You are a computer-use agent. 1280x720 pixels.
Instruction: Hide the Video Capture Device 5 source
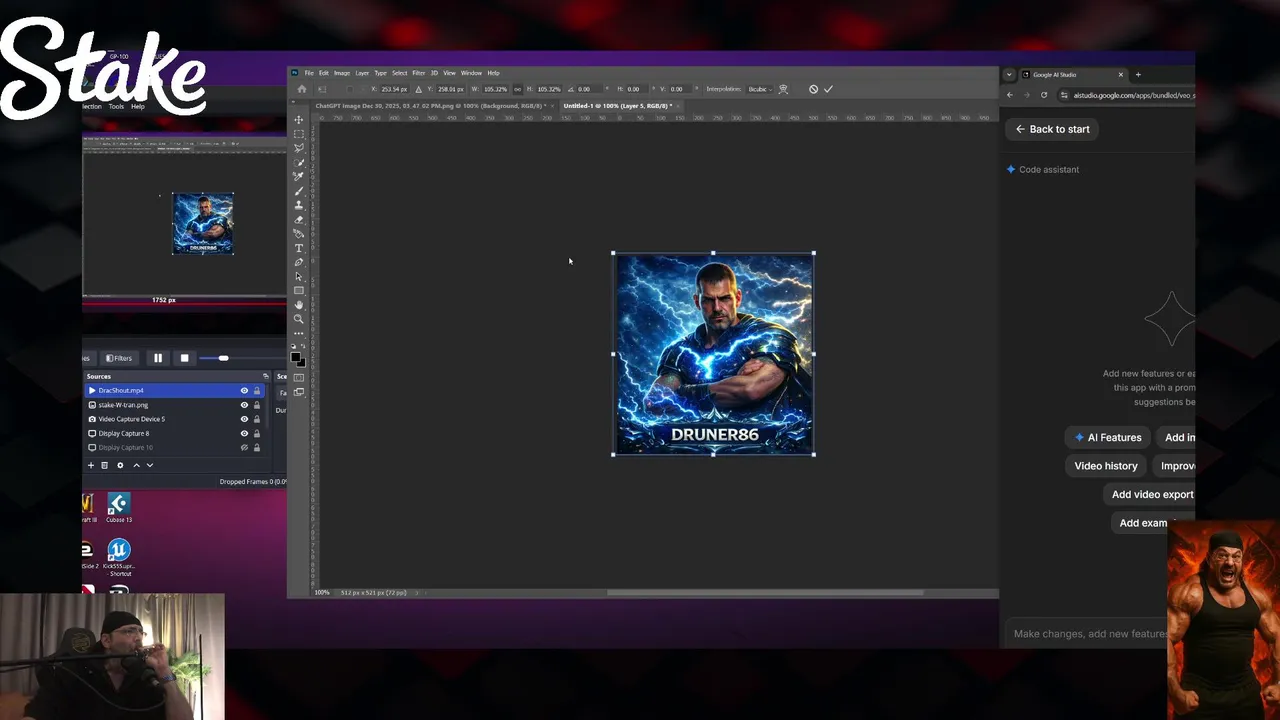tap(244, 419)
